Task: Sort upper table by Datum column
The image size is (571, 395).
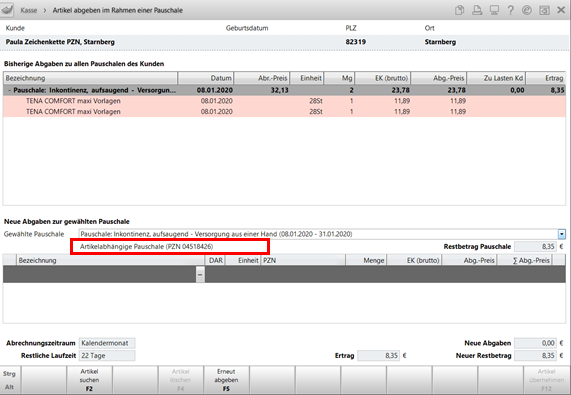Action: click(206, 78)
